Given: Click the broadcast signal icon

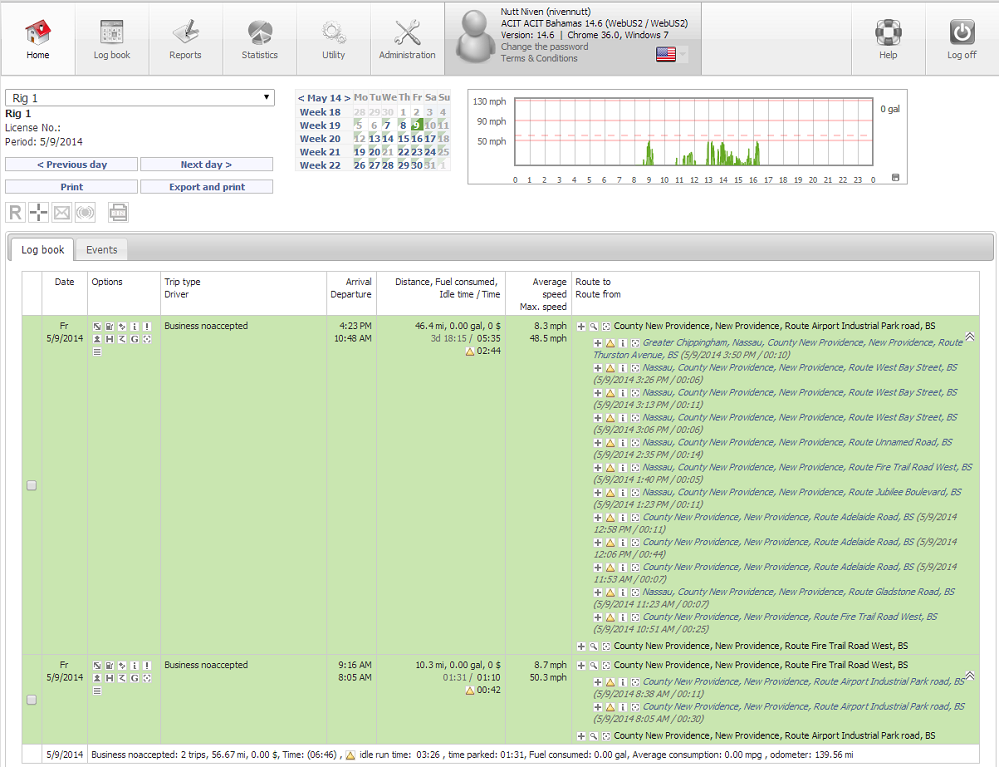Looking at the screenshot, I should coord(85,212).
